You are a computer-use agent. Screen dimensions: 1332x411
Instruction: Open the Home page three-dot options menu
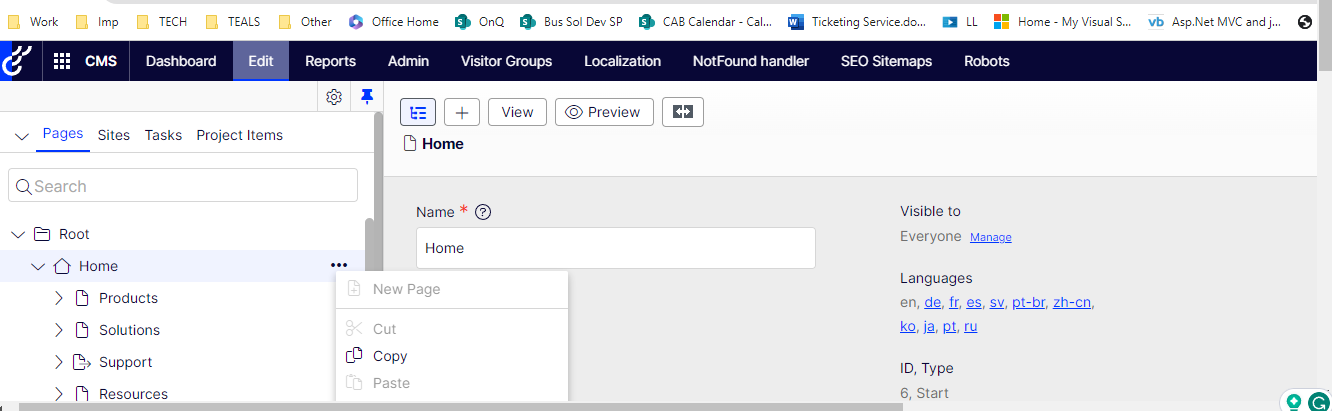[339, 266]
